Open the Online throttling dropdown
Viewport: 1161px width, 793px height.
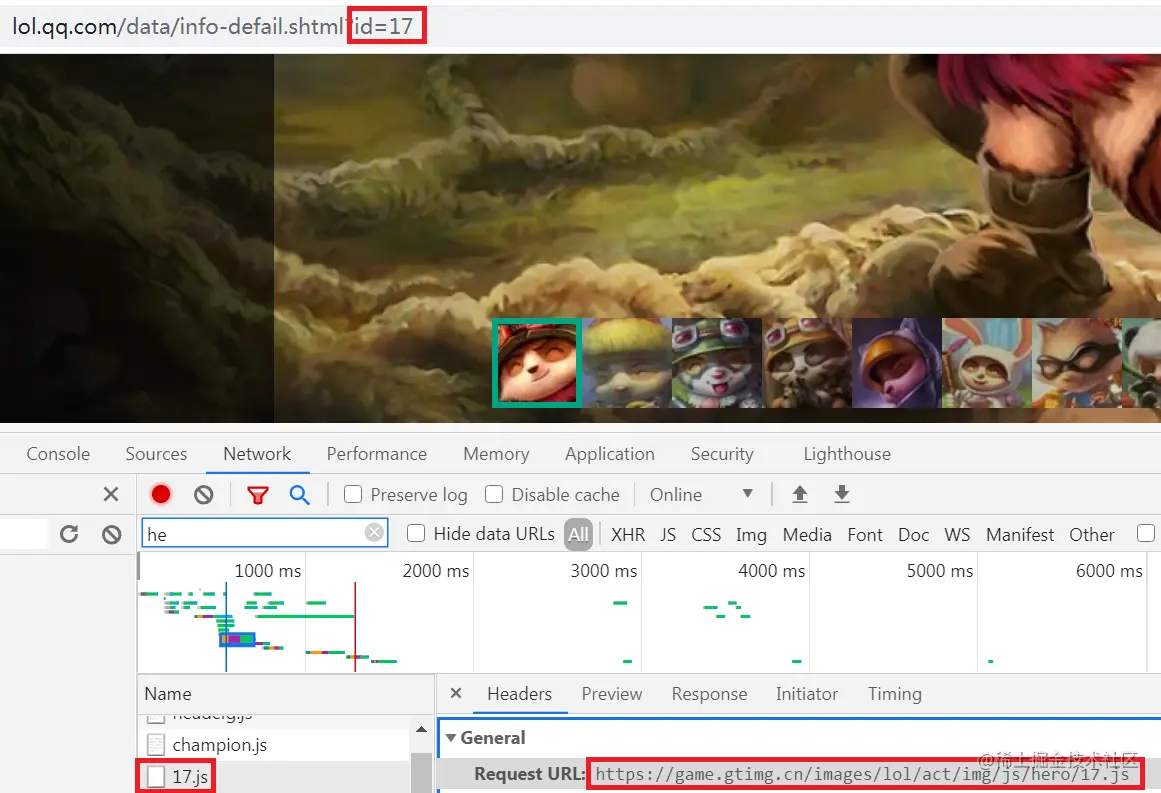coord(700,494)
